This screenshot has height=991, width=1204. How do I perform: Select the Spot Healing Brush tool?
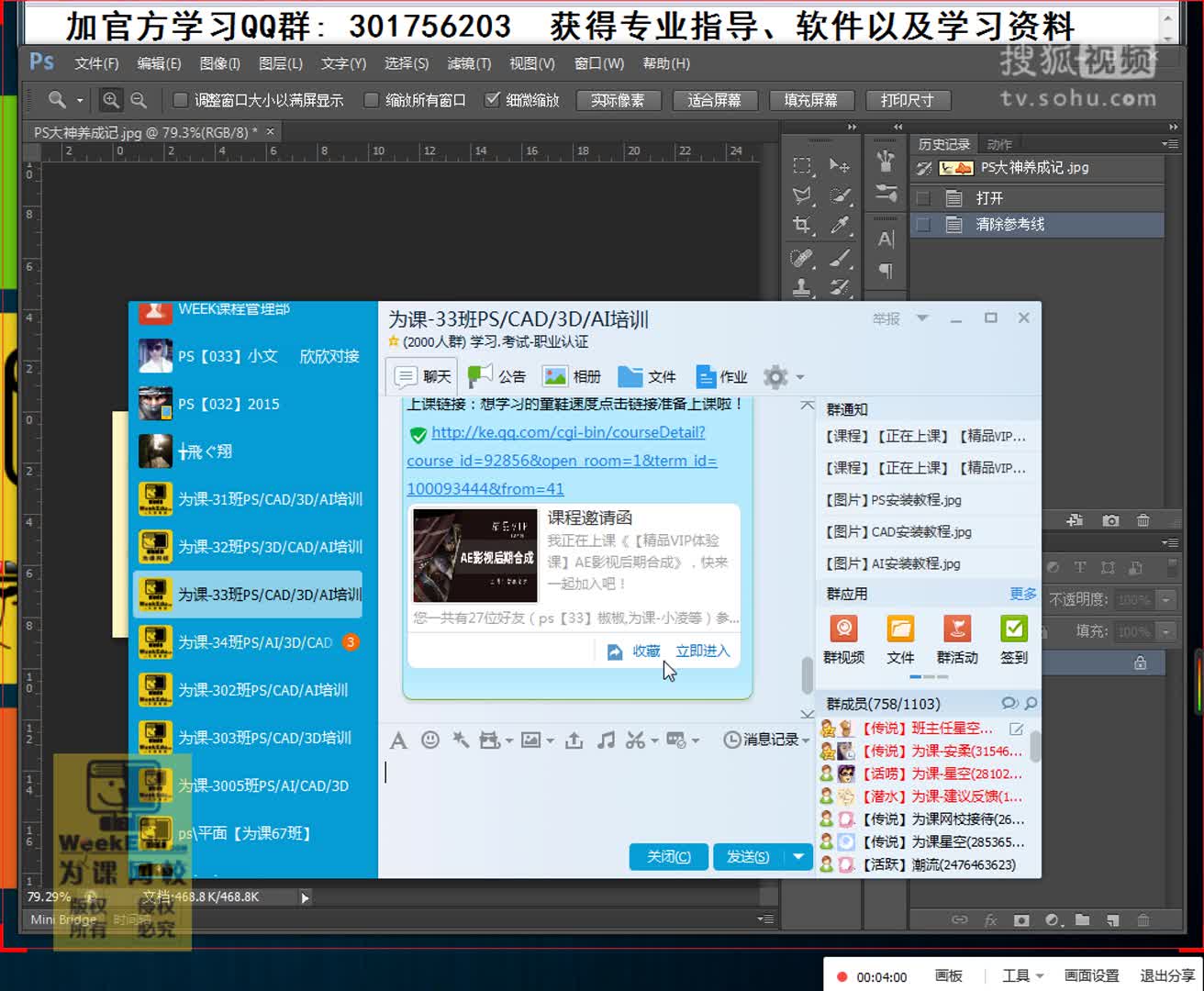(802, 258)
